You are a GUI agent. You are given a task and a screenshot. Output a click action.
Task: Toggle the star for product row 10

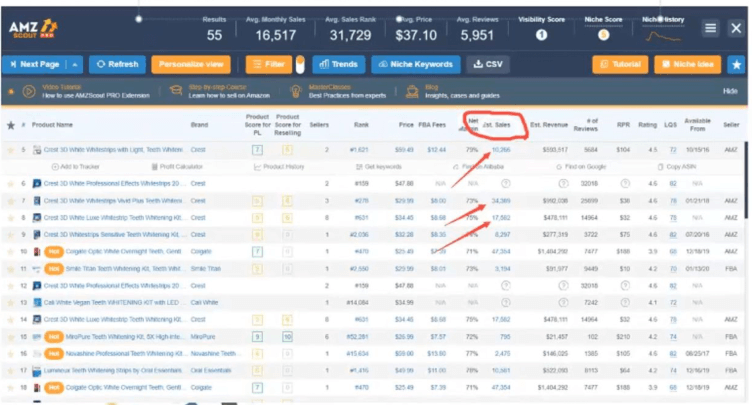[10, 251]
